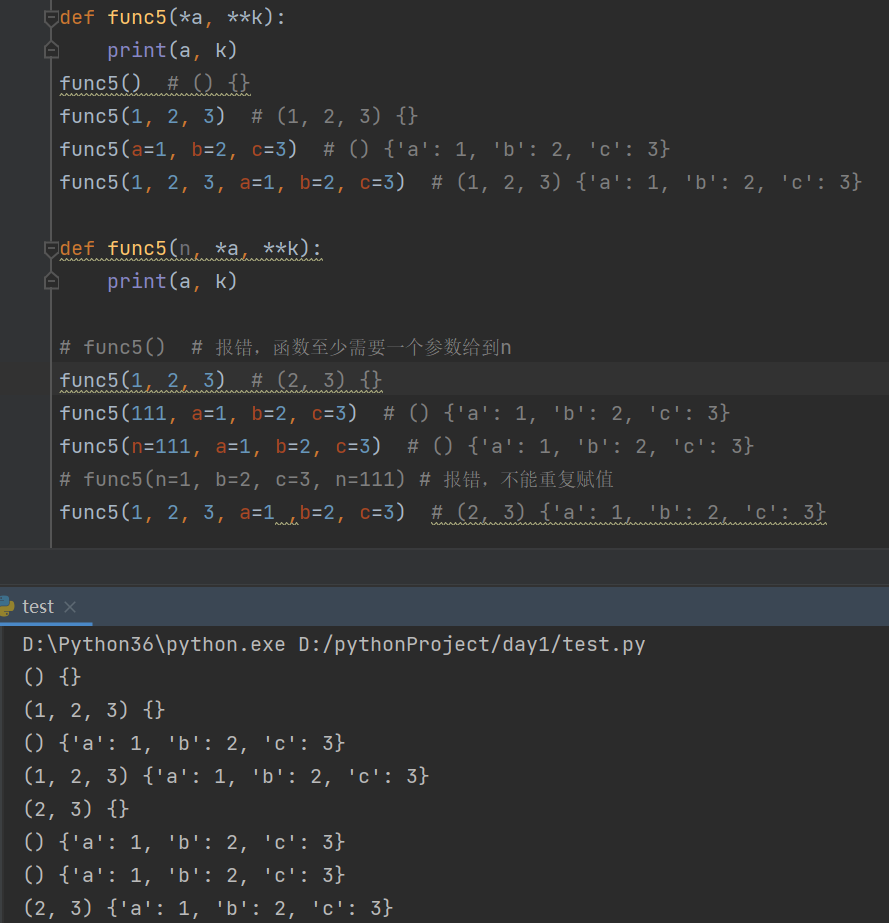Viewport: 889px width, 923px height.
Task: Collapse the def func5(n, *a, **k) fold marker
Action: tap(51, 250)
